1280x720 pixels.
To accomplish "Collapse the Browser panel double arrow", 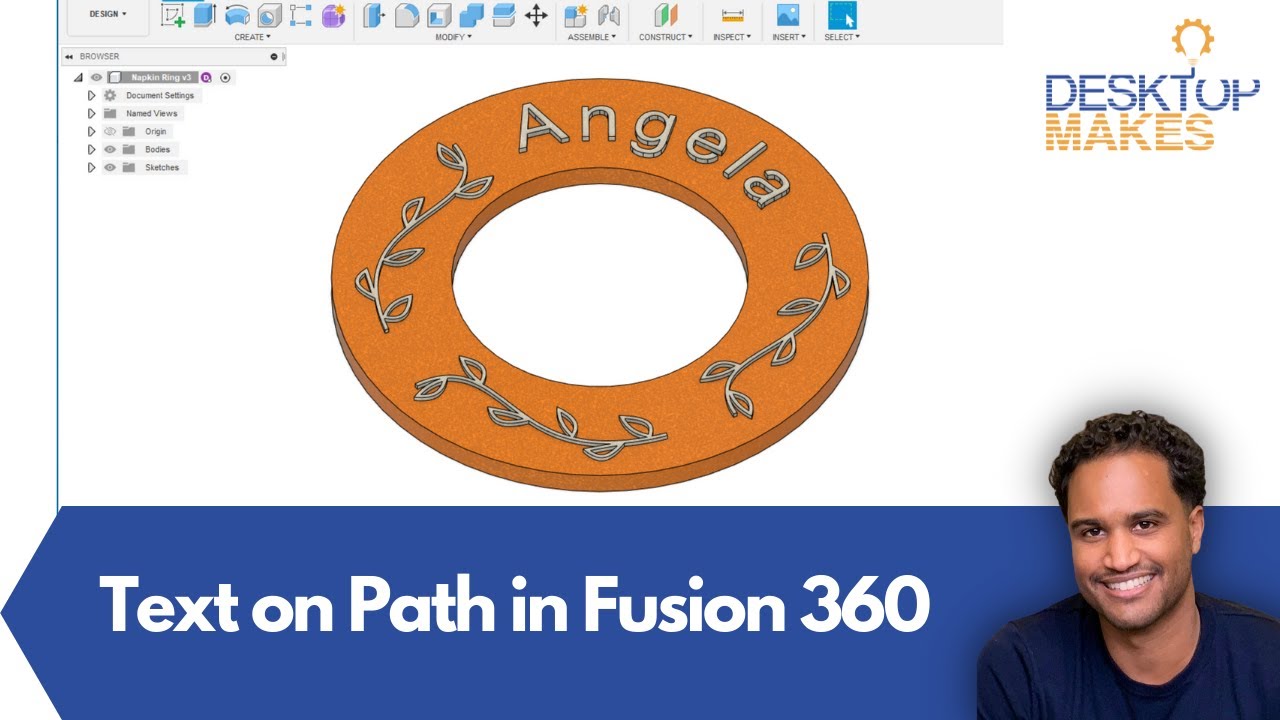I will [69, 57].
